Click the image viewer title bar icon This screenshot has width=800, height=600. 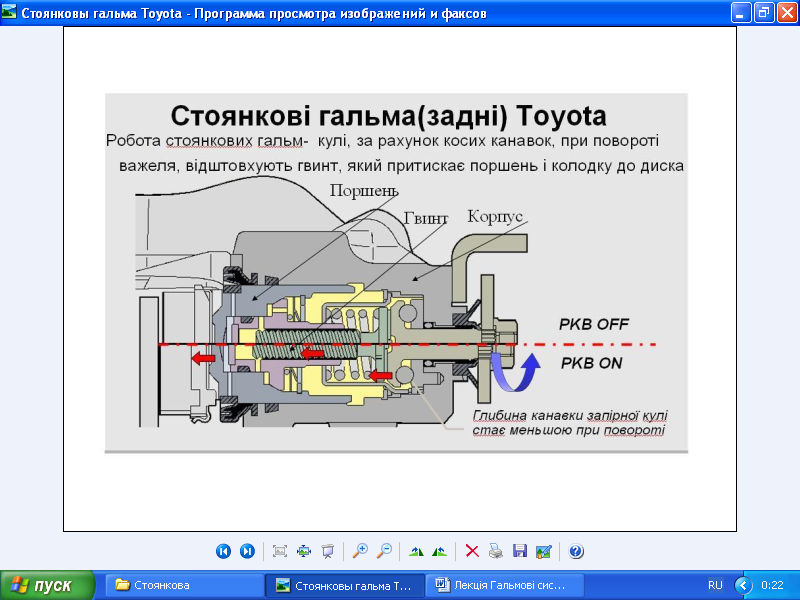point(9,12)
